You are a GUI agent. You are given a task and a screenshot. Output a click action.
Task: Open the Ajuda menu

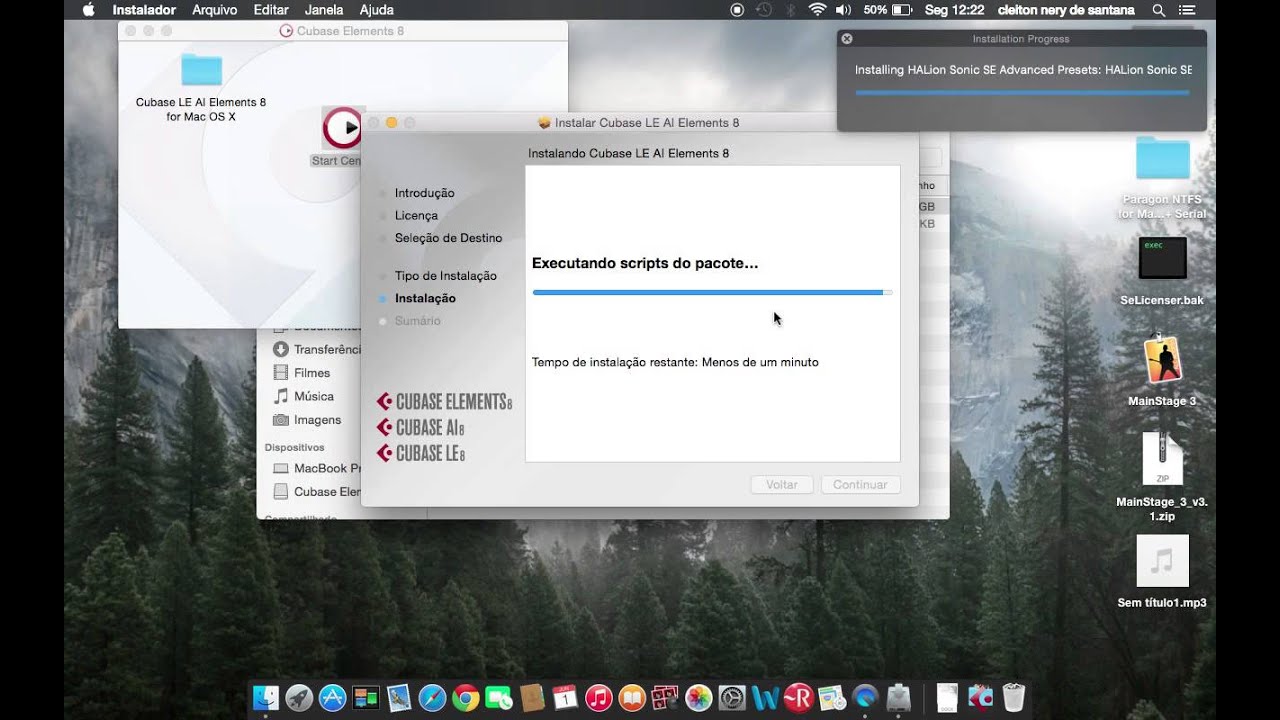tap(377, 10)
